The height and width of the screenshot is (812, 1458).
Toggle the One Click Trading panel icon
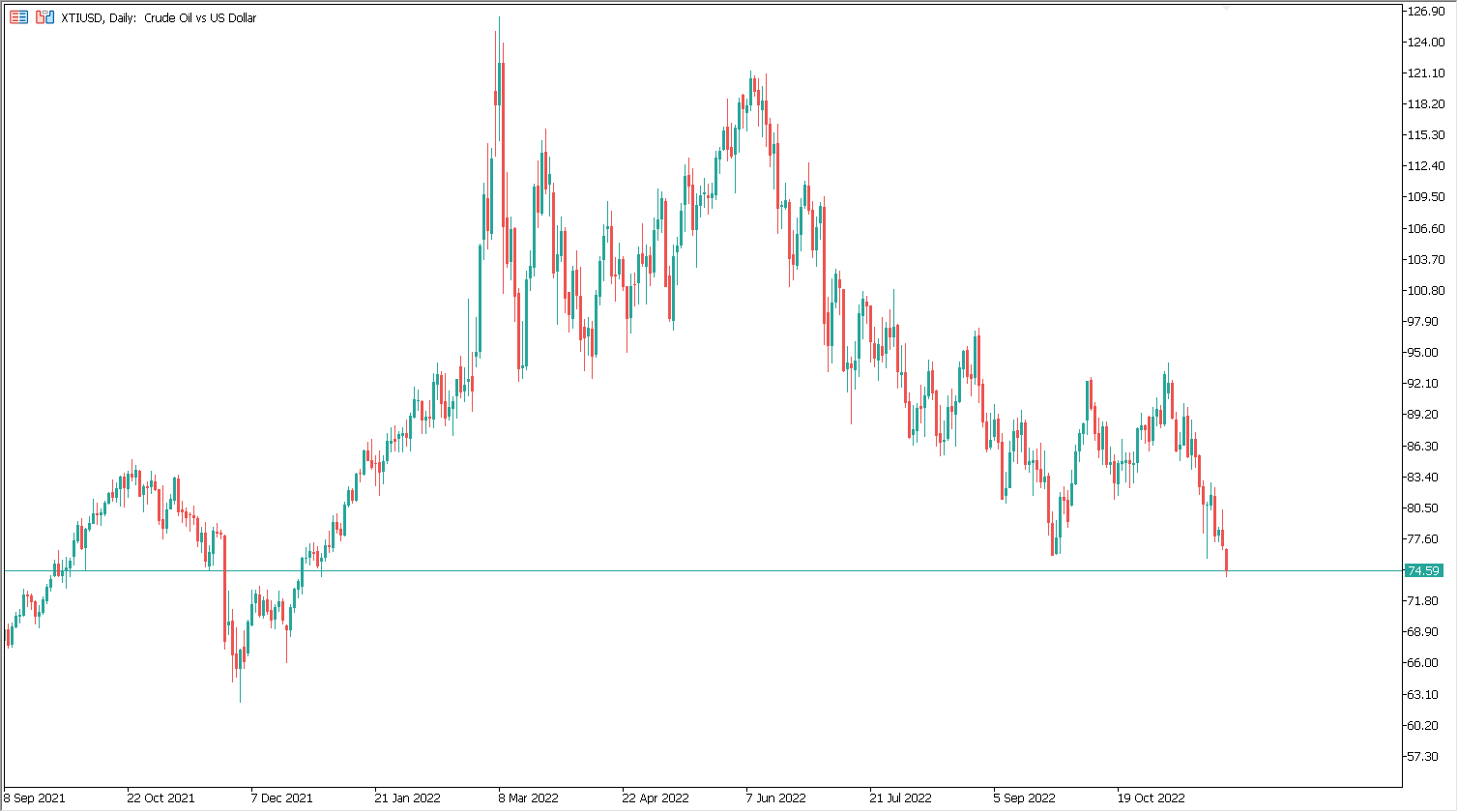click(x=44, y=17)
